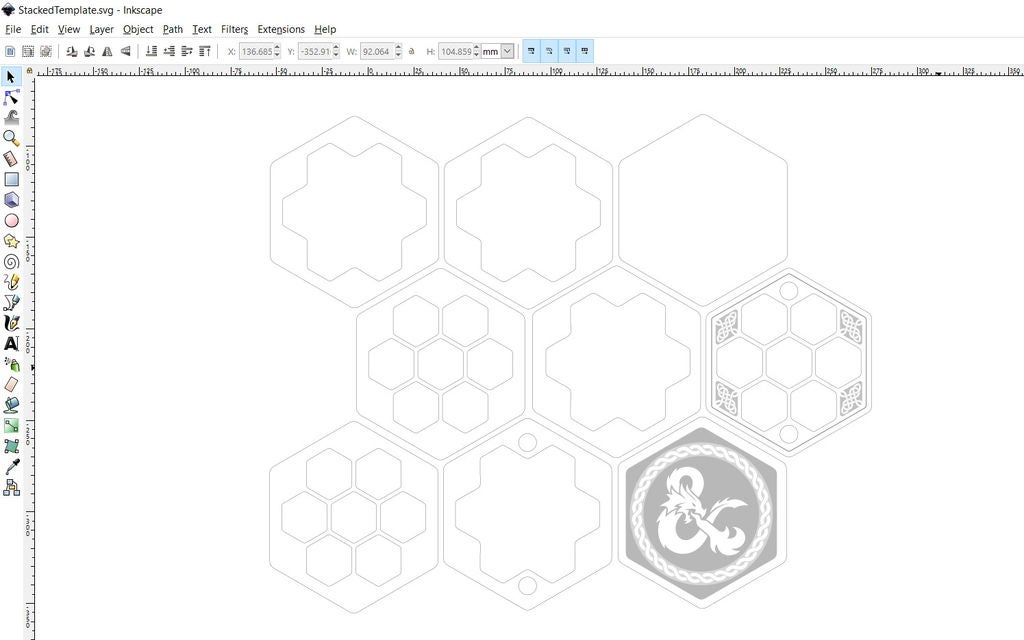Screen dimensions: 1024x640
Task: Open the Help menu
Action: click(325, 29)
